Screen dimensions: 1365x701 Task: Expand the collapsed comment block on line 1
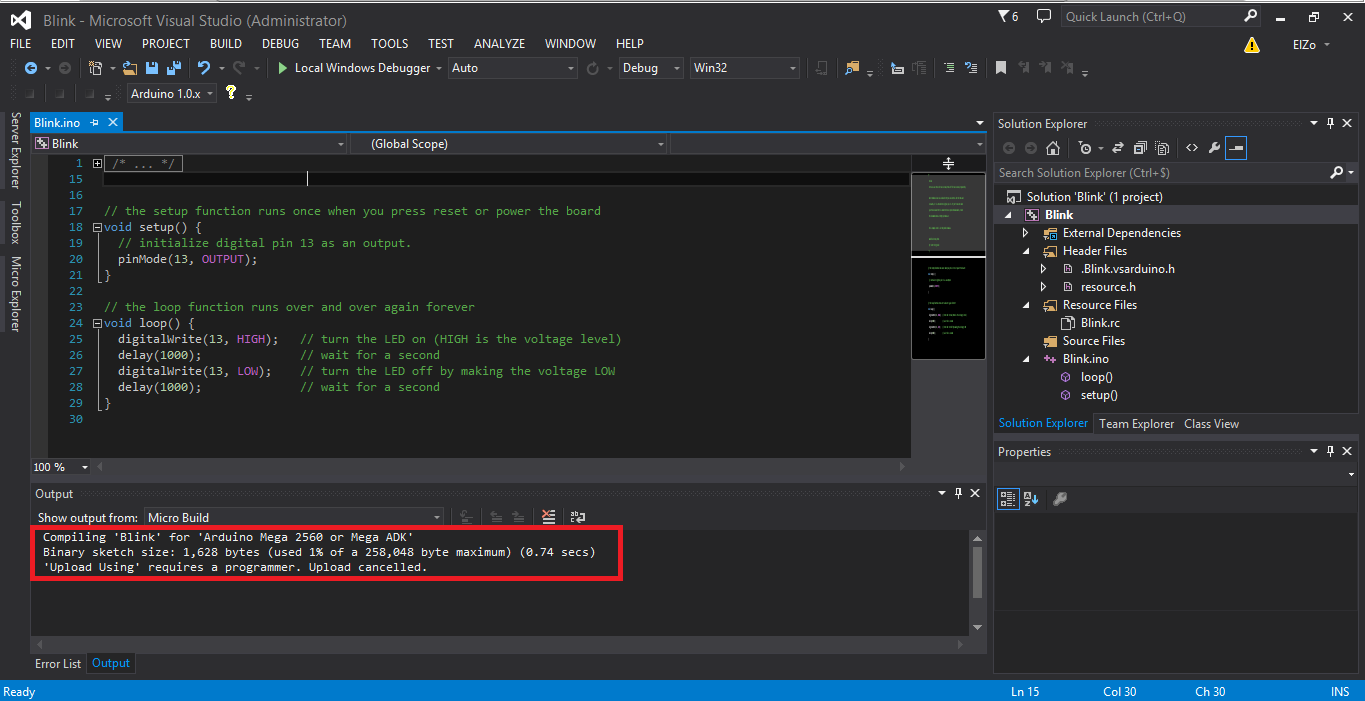[x=97, y=163]
